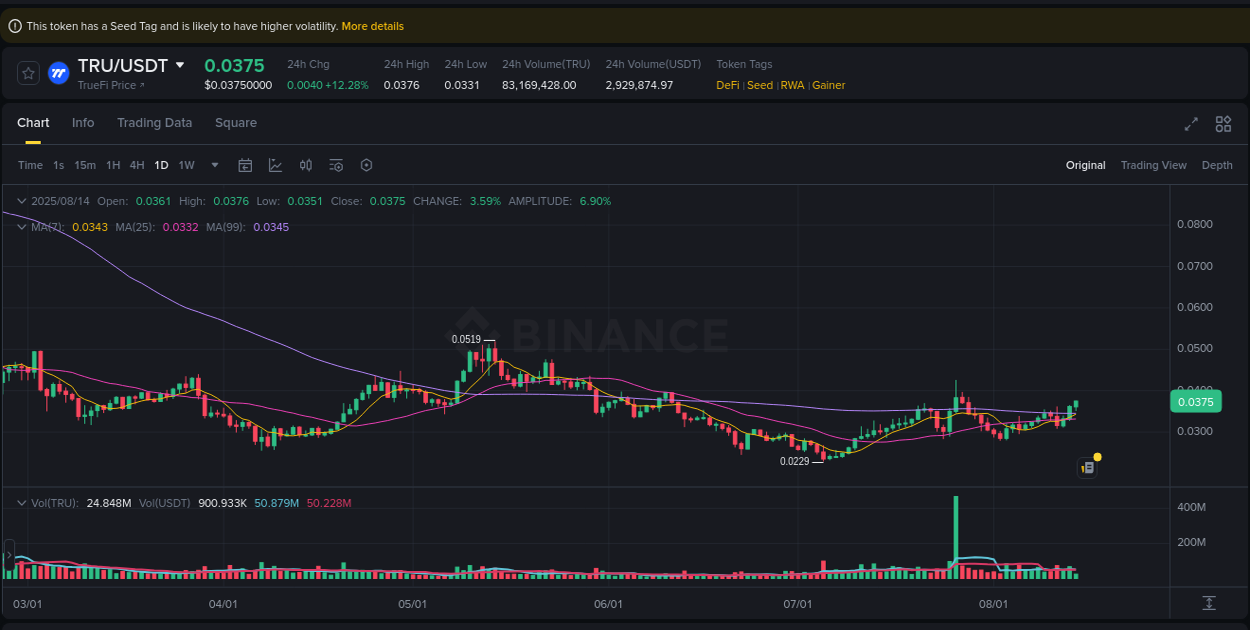Viewport: 1250px width, 630px height.
Task: Click the candlestick comparison icon in the toolbar
Action: point(306,165)
